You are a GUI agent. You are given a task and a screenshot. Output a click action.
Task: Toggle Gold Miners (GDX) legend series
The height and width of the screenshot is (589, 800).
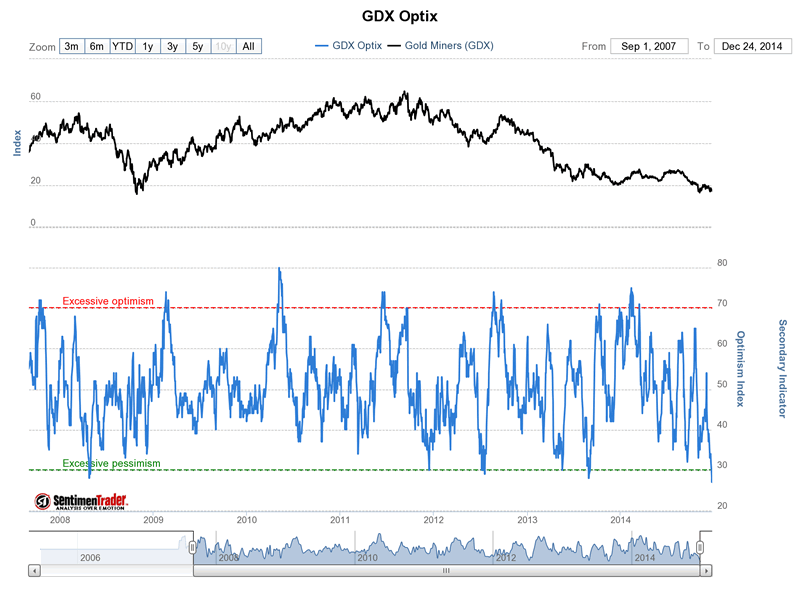441,45
